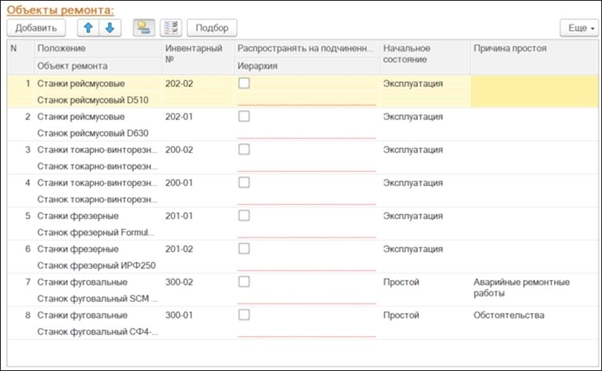Select the Обстоятельства cell
The width and height of the screenshot is (602, 371).
coord(509,315)
